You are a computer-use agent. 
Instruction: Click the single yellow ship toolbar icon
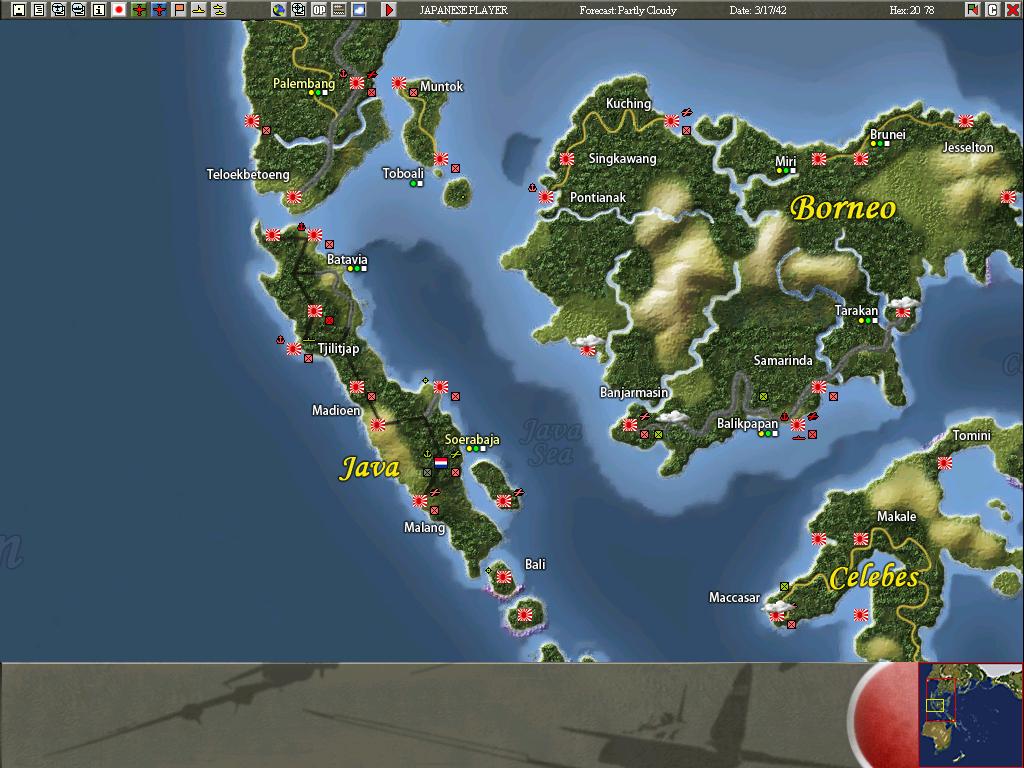pos(199,10)
